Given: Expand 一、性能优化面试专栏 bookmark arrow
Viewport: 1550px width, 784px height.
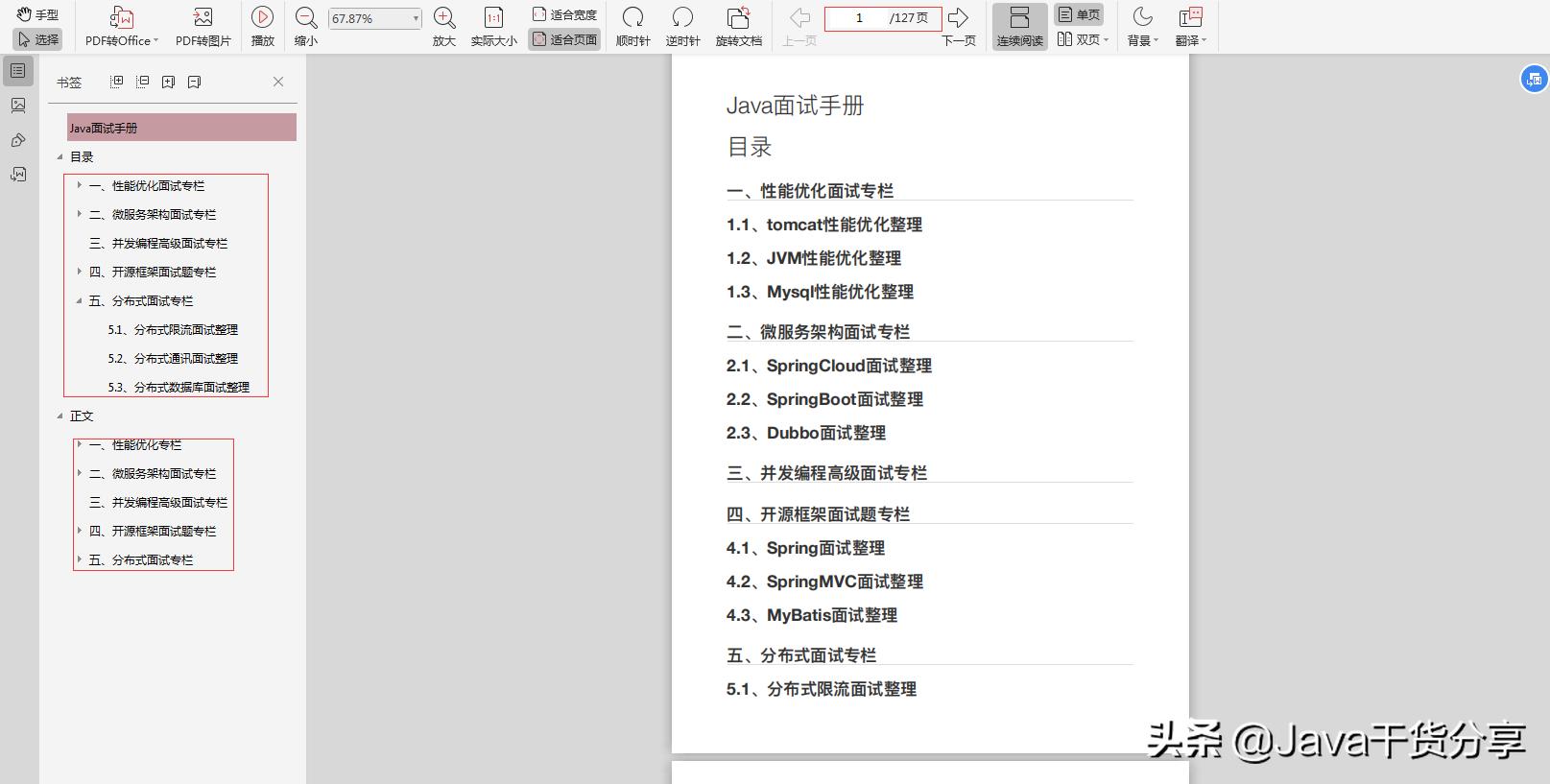Looking at the screenshot, I should (79, 185).
